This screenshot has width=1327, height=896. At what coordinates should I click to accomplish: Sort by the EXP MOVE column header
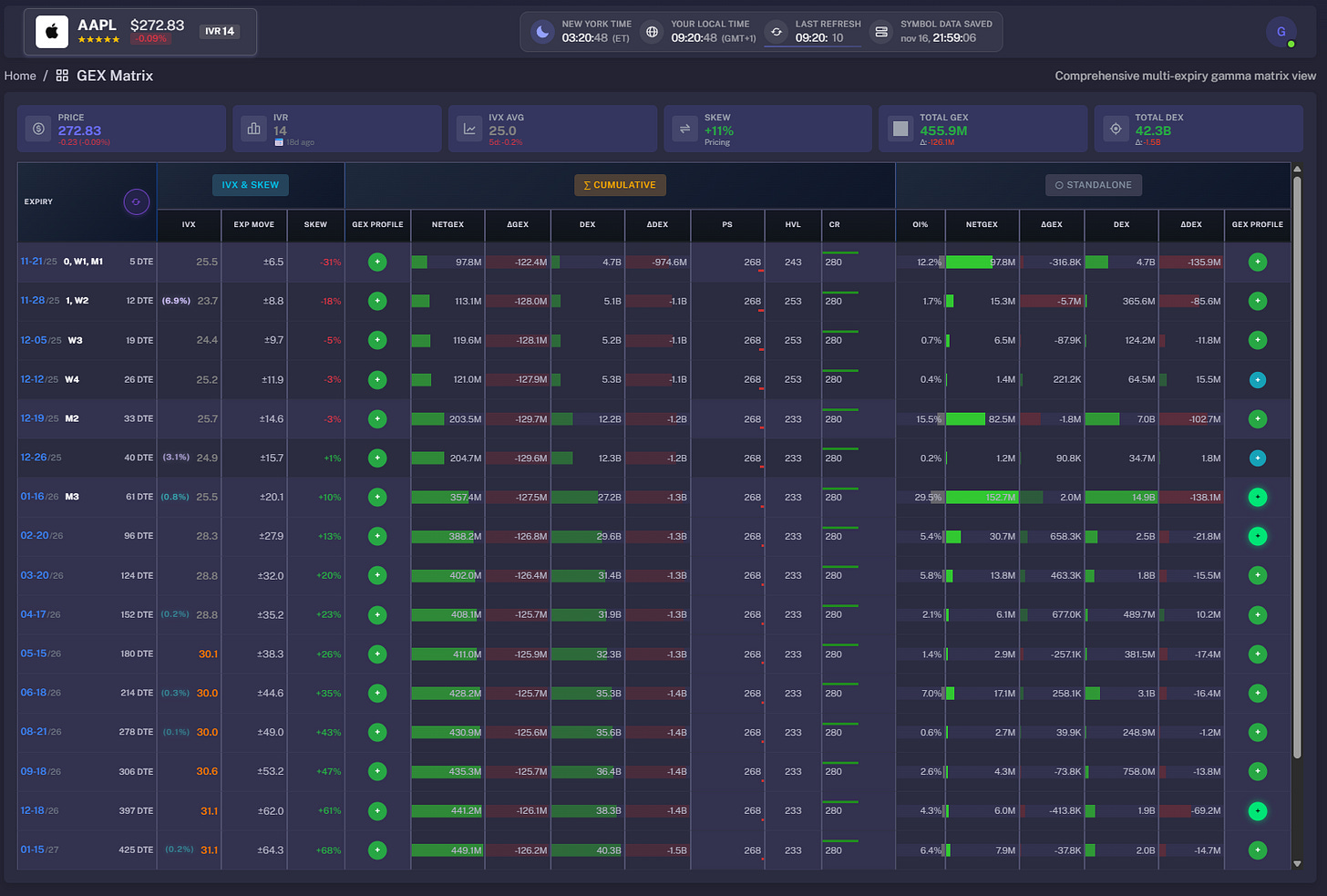[x=254, y=224]
